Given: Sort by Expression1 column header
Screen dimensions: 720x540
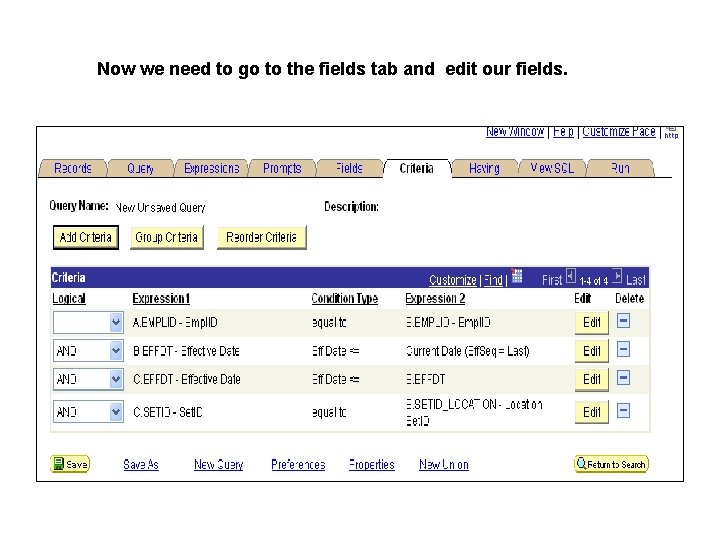Looking at the screenshot, I should (161, 298).
